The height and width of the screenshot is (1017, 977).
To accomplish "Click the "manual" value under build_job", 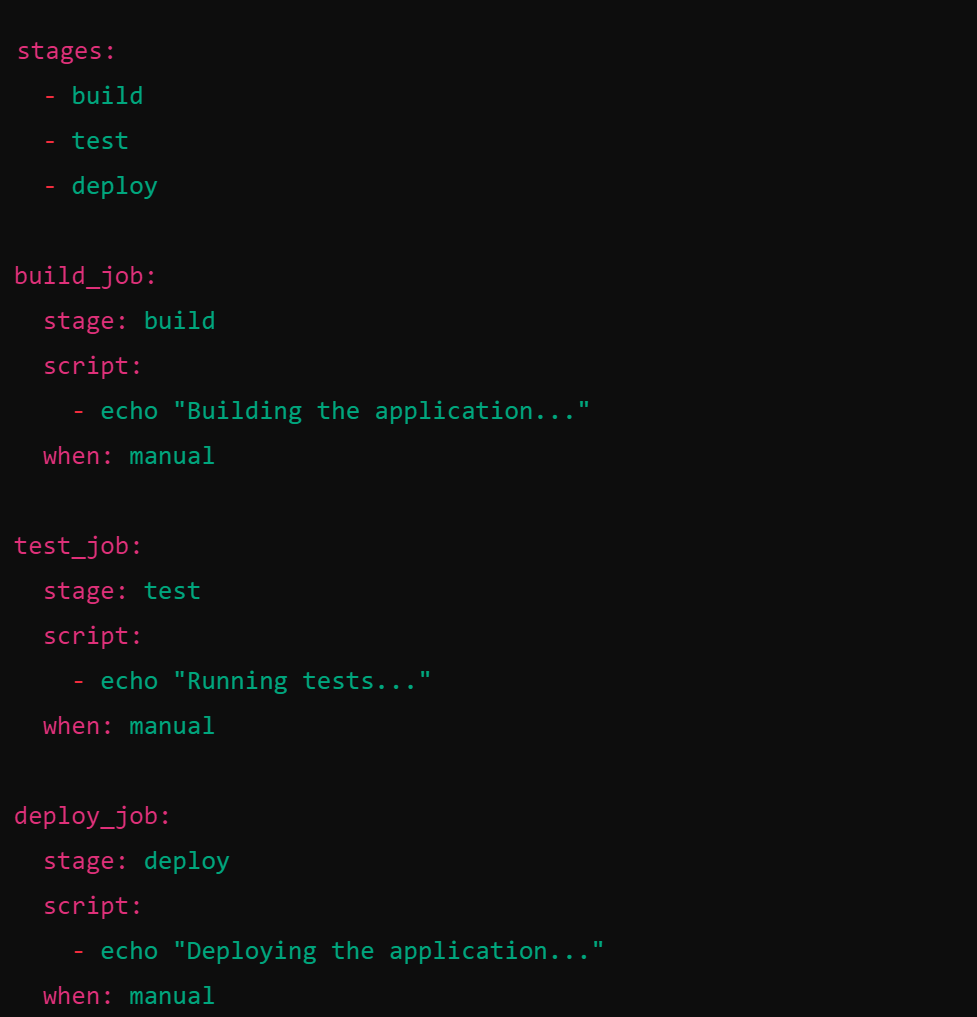I will (x=172, y=456).
